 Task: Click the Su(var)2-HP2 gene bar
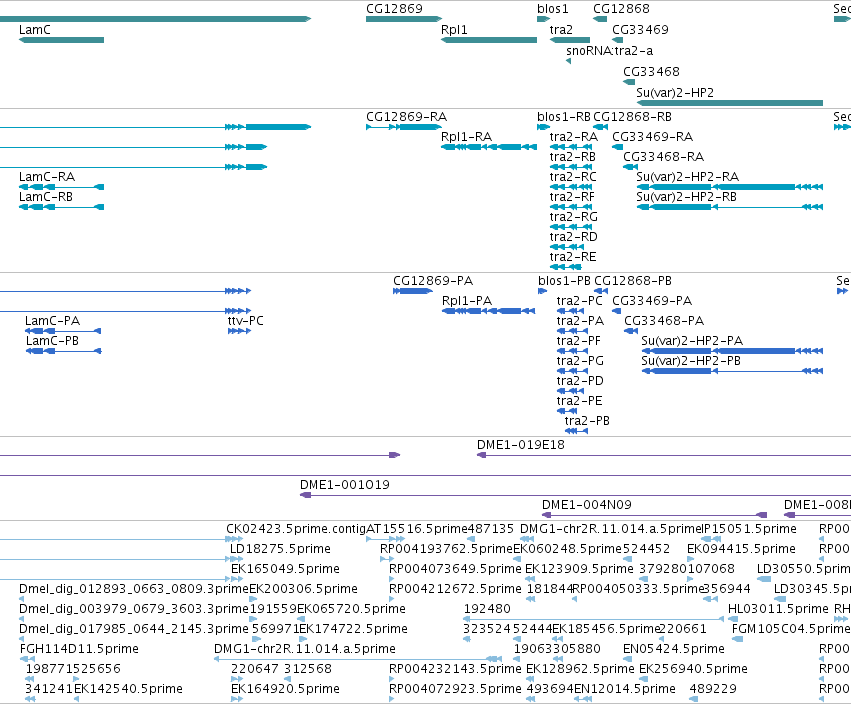point(729,103)
